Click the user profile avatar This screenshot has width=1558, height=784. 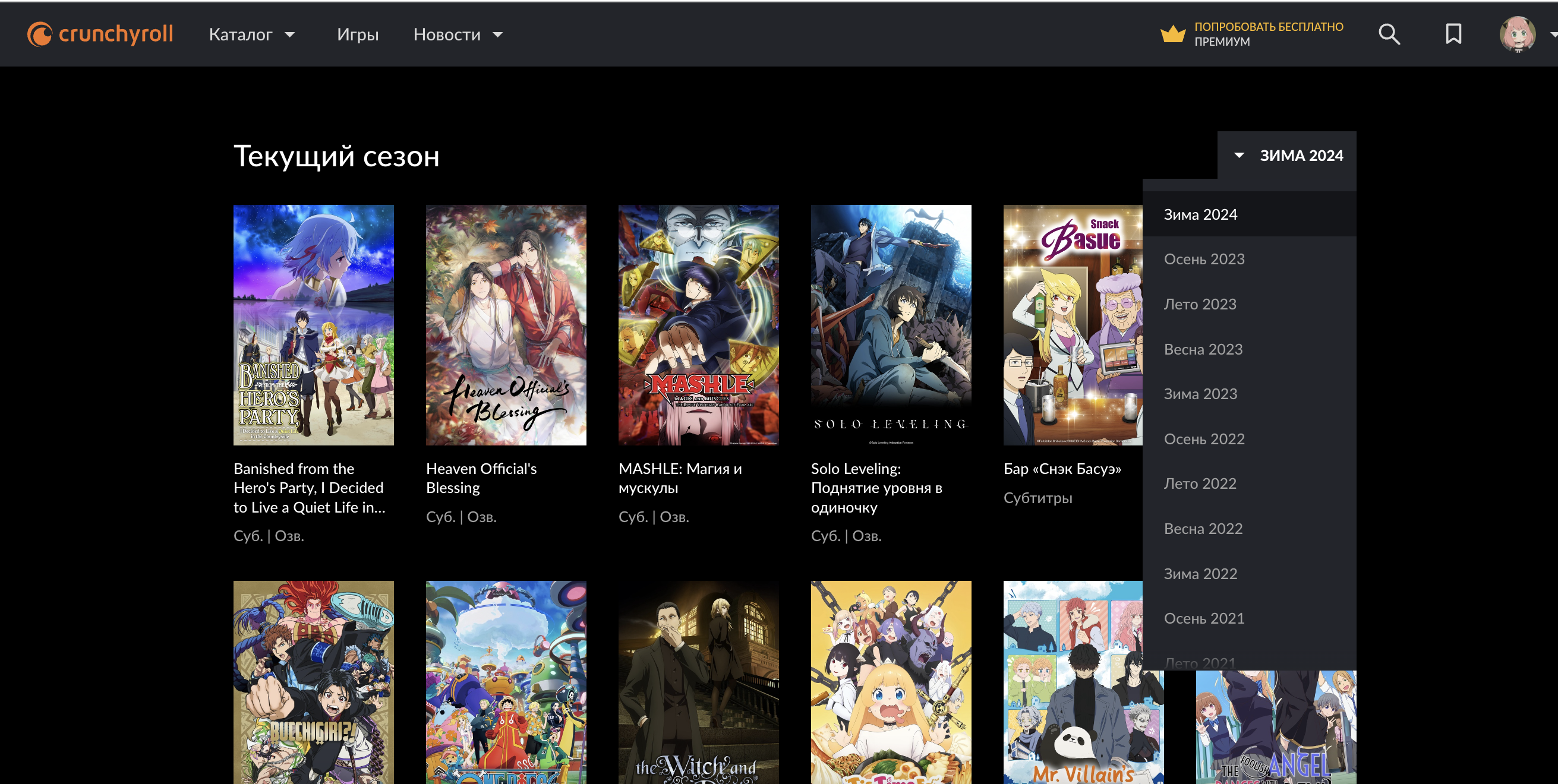tap(1517, 34)
